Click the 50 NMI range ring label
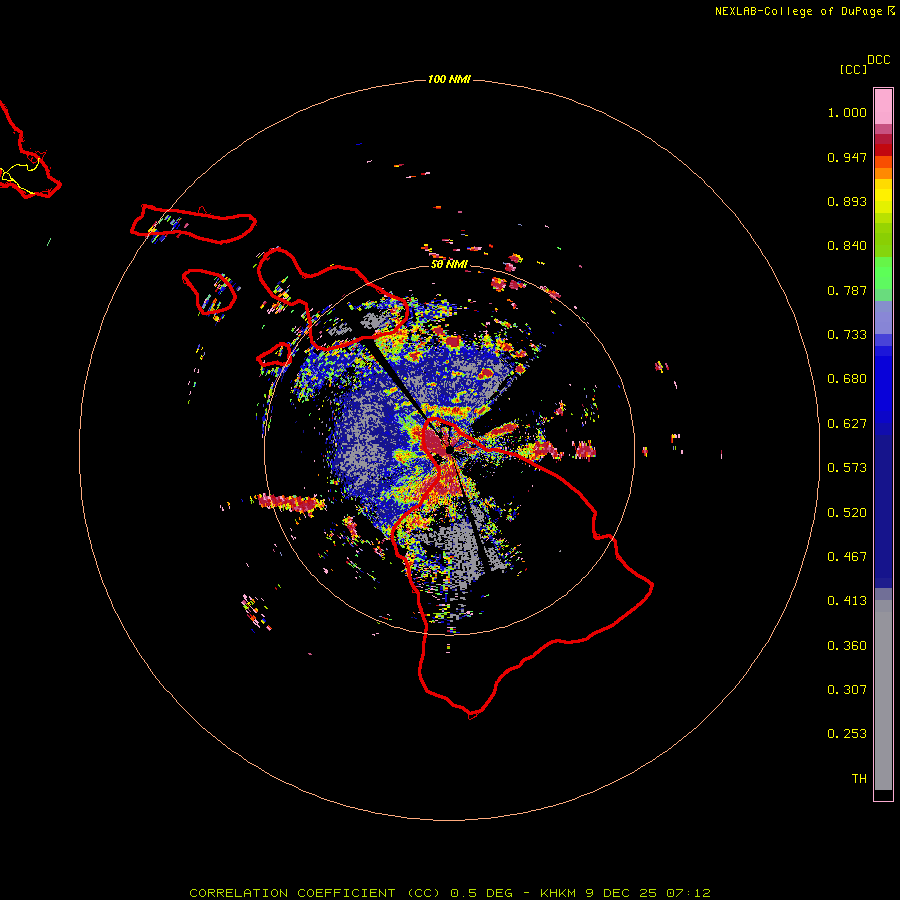 449,264
